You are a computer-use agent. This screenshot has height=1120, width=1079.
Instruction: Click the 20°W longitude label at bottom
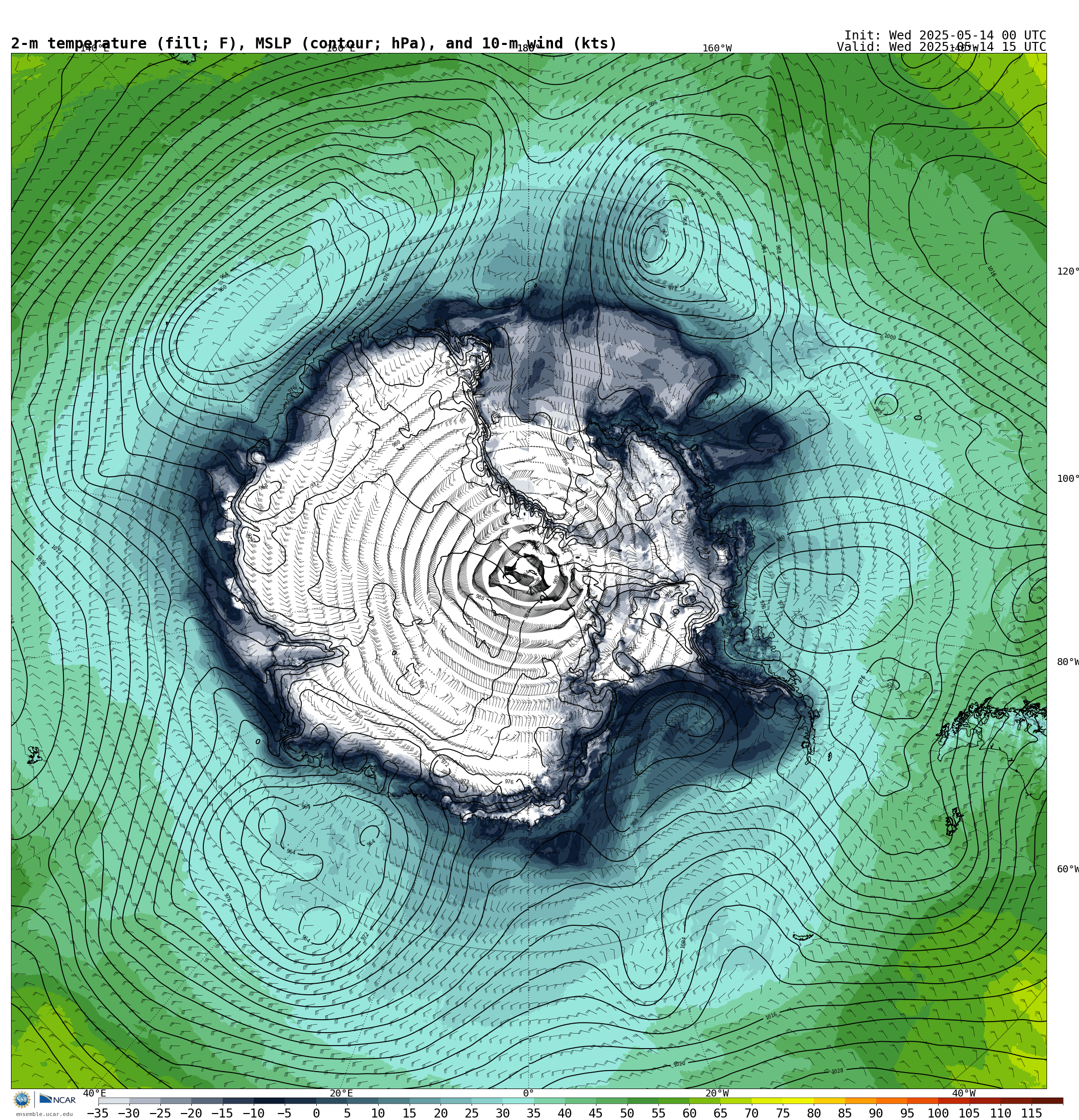coord(717,1093)
